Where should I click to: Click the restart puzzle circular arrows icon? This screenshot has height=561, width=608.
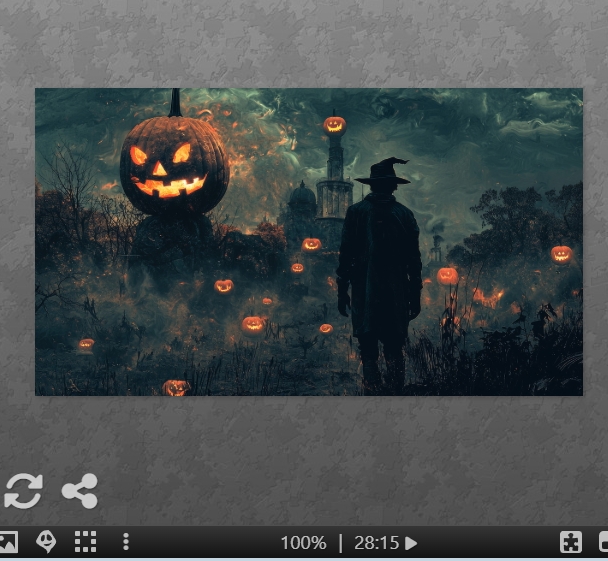tap(23, 491)
